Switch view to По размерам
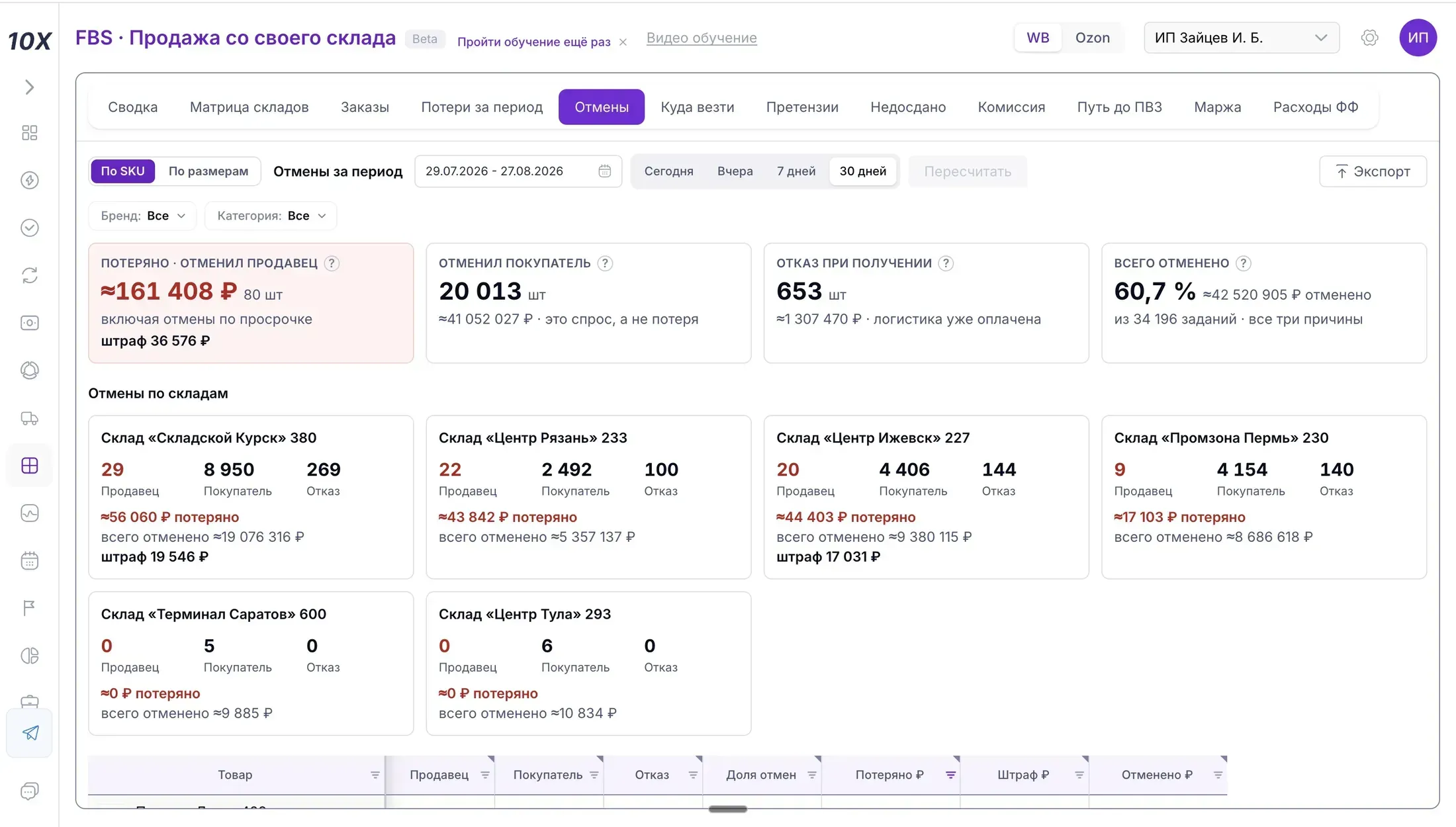 pyautogui.click(x=208, y=171)
